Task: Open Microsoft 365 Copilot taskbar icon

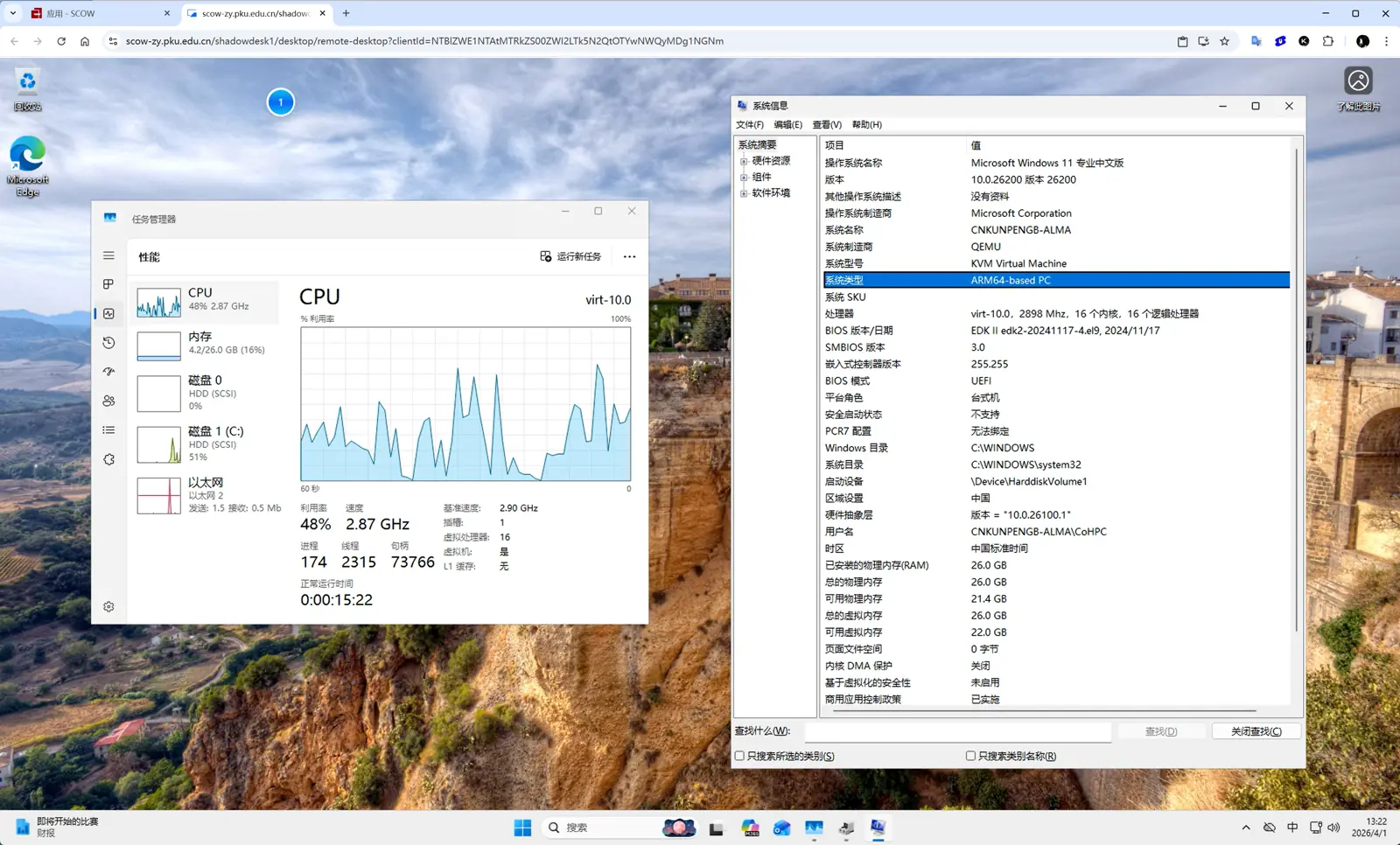Action: click(x=750, y=828)
